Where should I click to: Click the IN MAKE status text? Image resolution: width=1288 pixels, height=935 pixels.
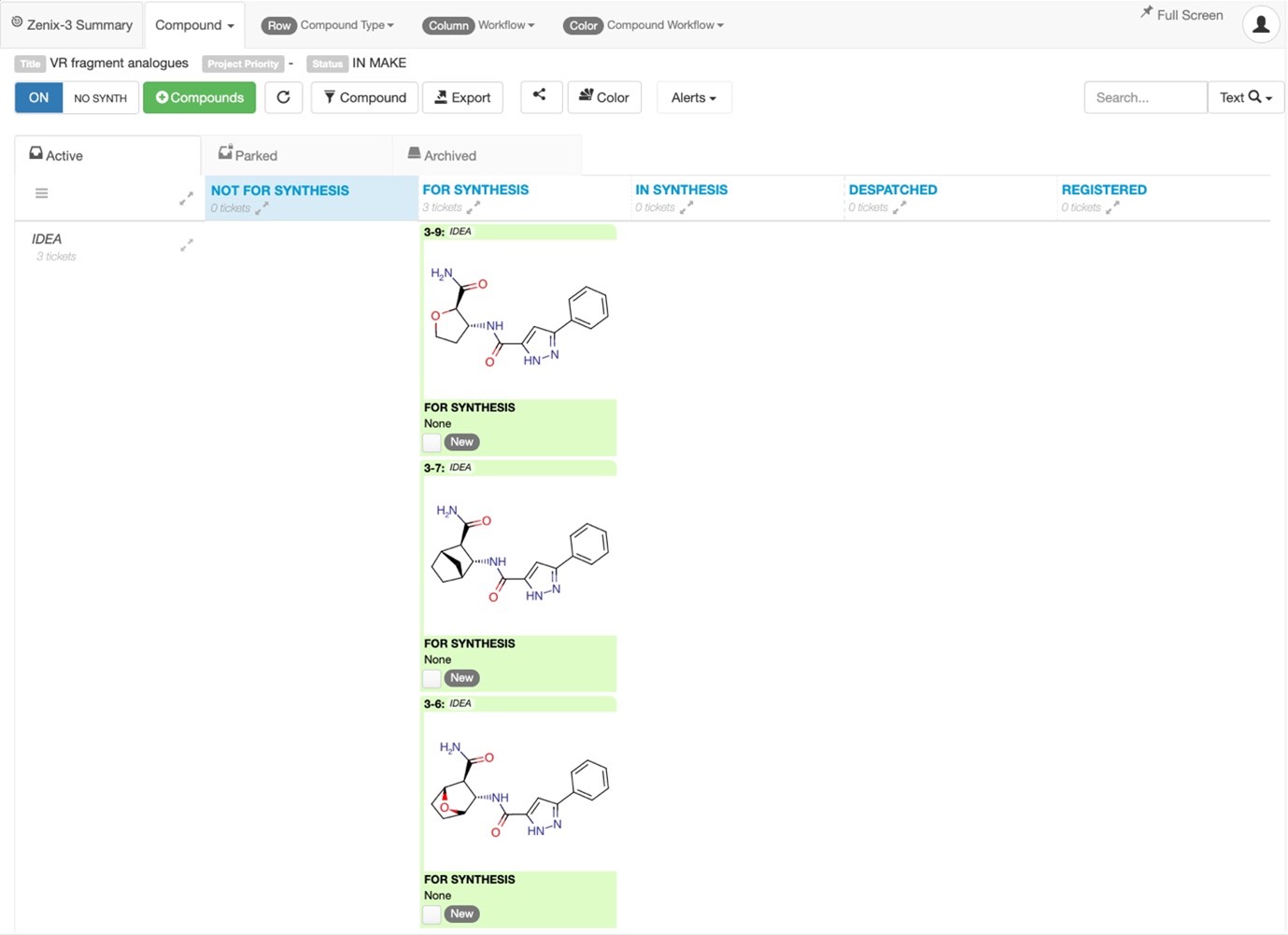(379, 63)
